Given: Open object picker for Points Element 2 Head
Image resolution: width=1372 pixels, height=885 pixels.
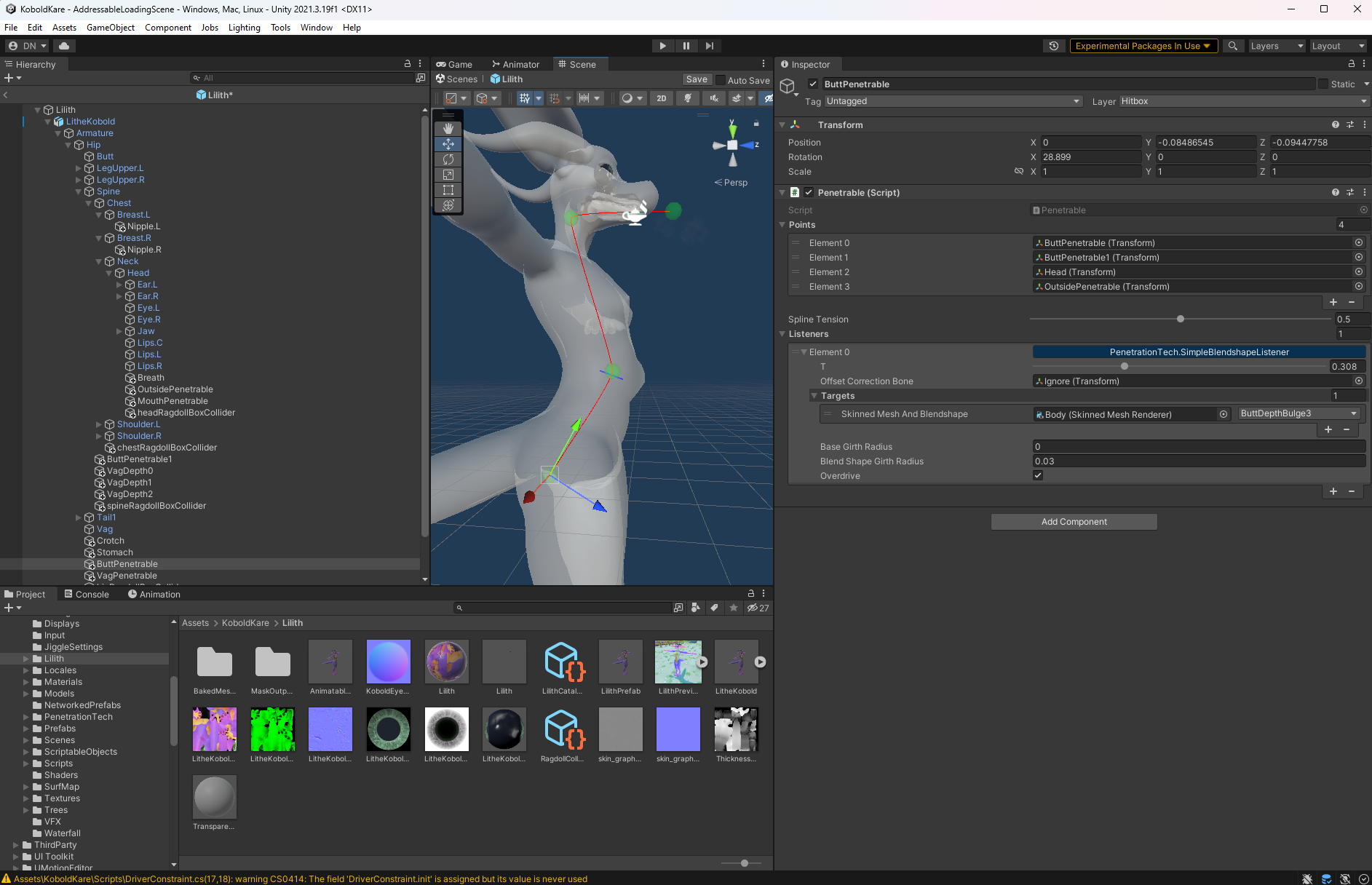Looking at the screenshot, I should pyautogui.click(x=1358, y=272).
